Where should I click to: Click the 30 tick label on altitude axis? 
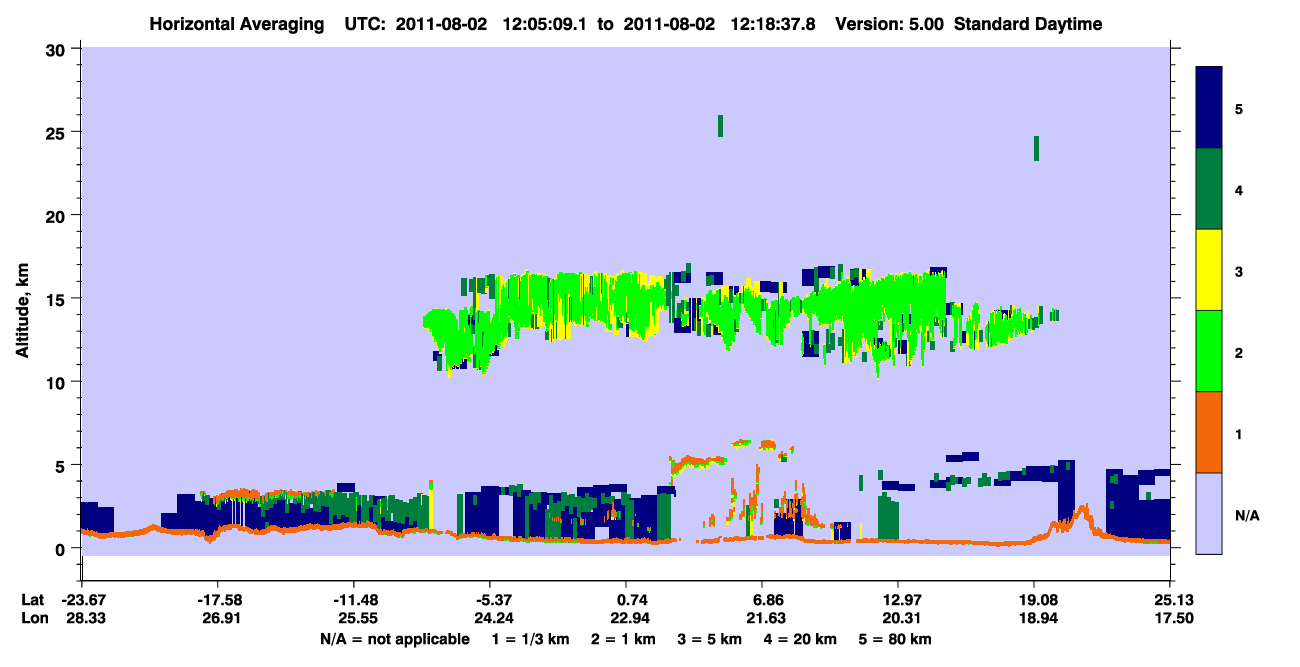point(56,49)
